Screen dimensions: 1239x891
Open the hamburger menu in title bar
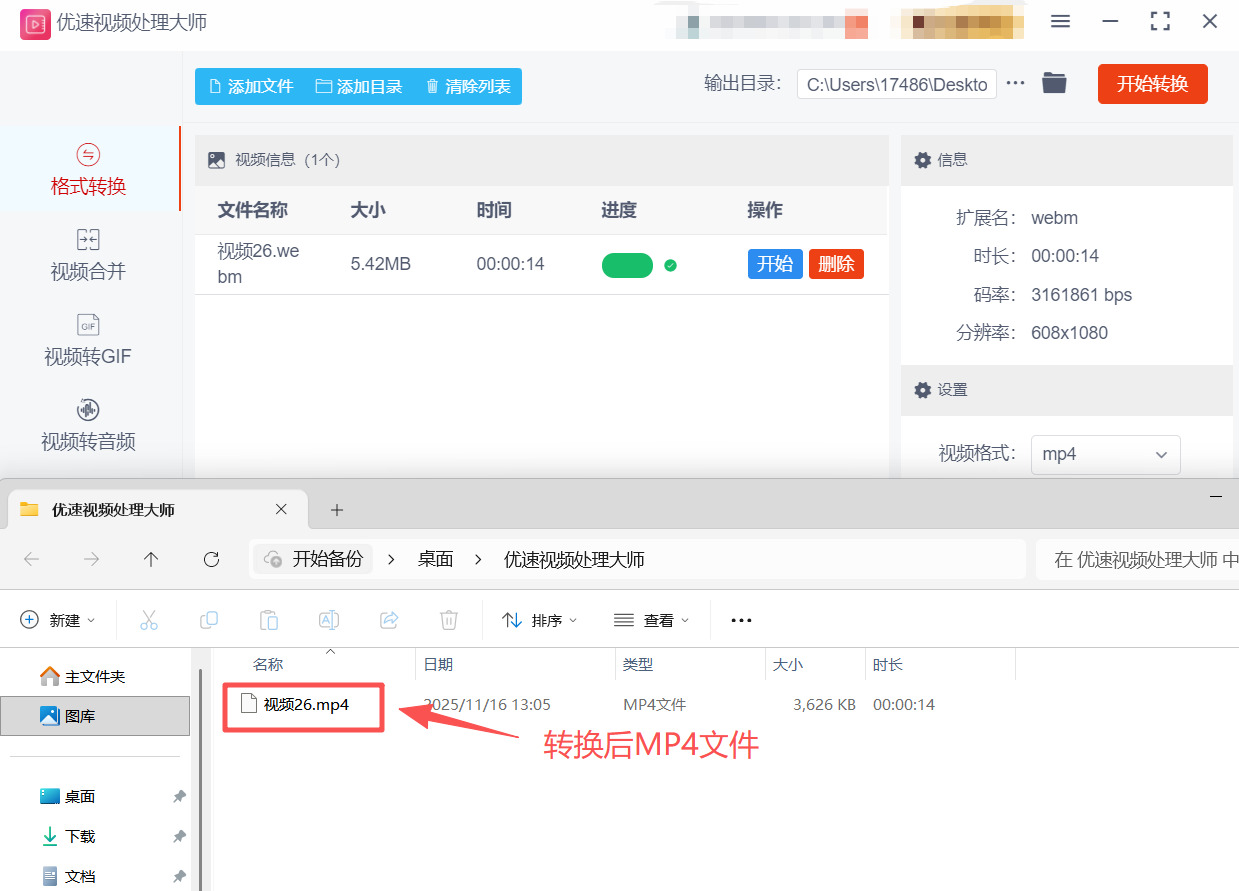(x=1061, y=22)
